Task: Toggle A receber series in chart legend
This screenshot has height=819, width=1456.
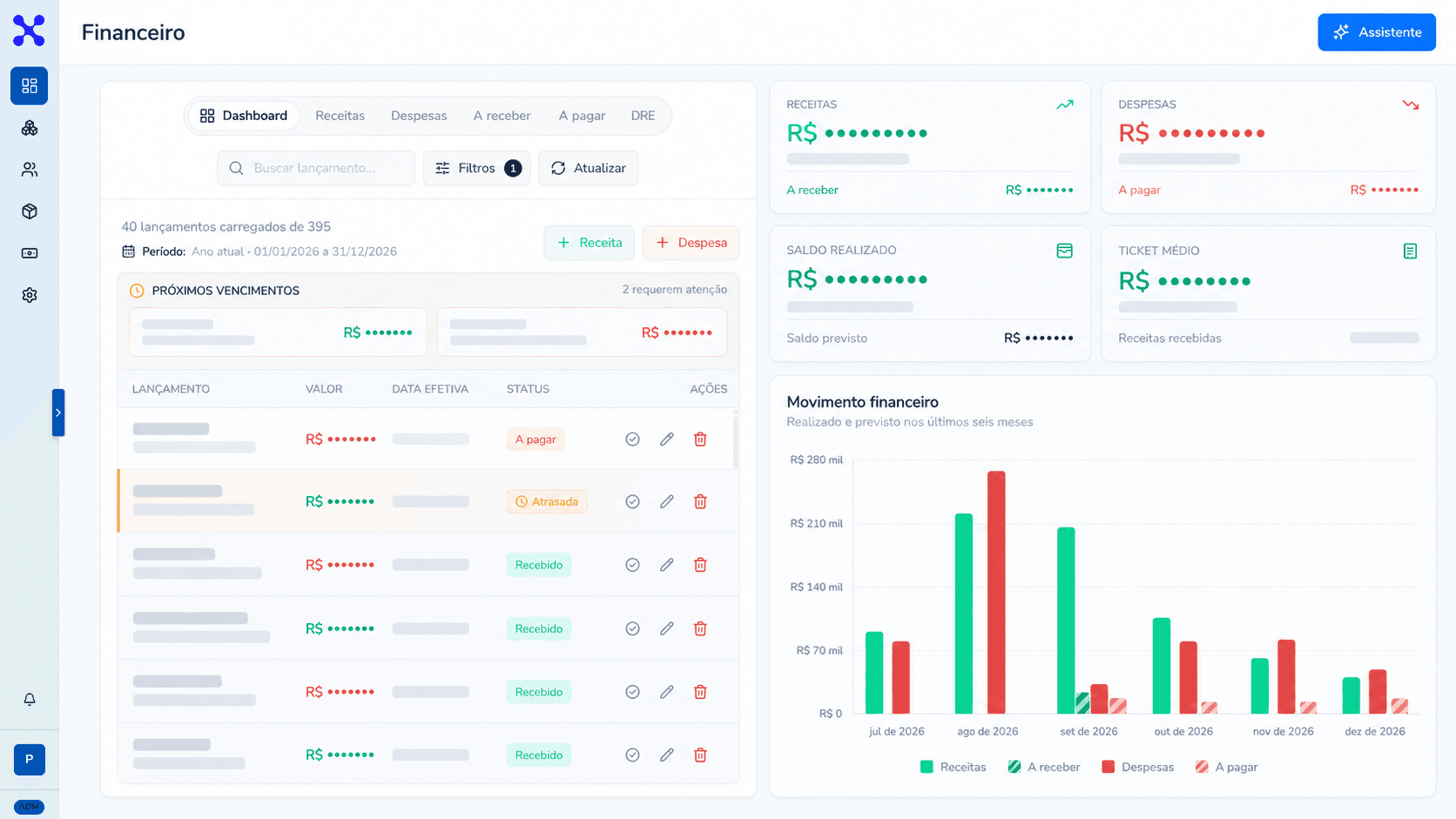Action: click(x=1043, y=767)
